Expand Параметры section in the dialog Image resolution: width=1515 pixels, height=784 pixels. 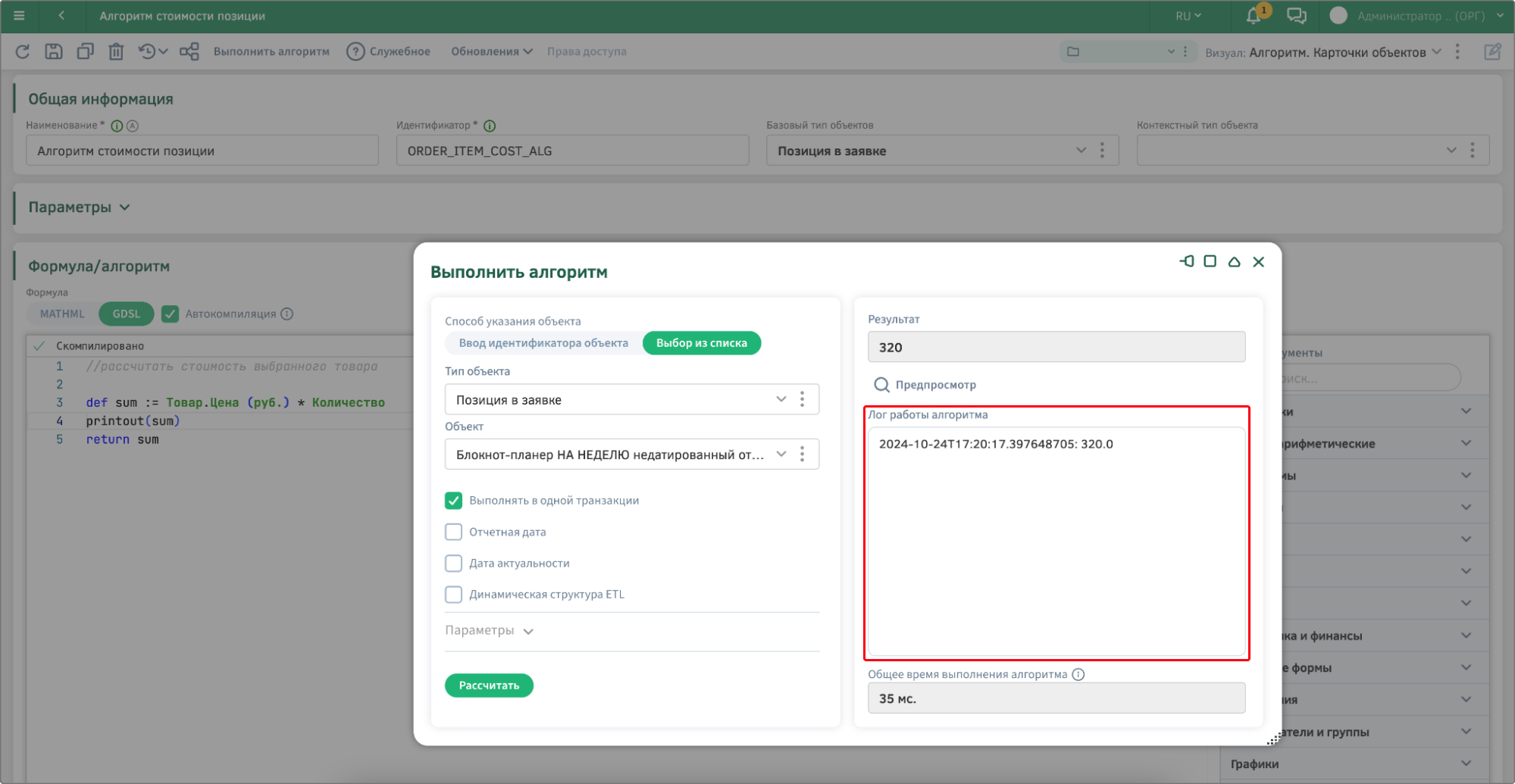click(489, 631)
